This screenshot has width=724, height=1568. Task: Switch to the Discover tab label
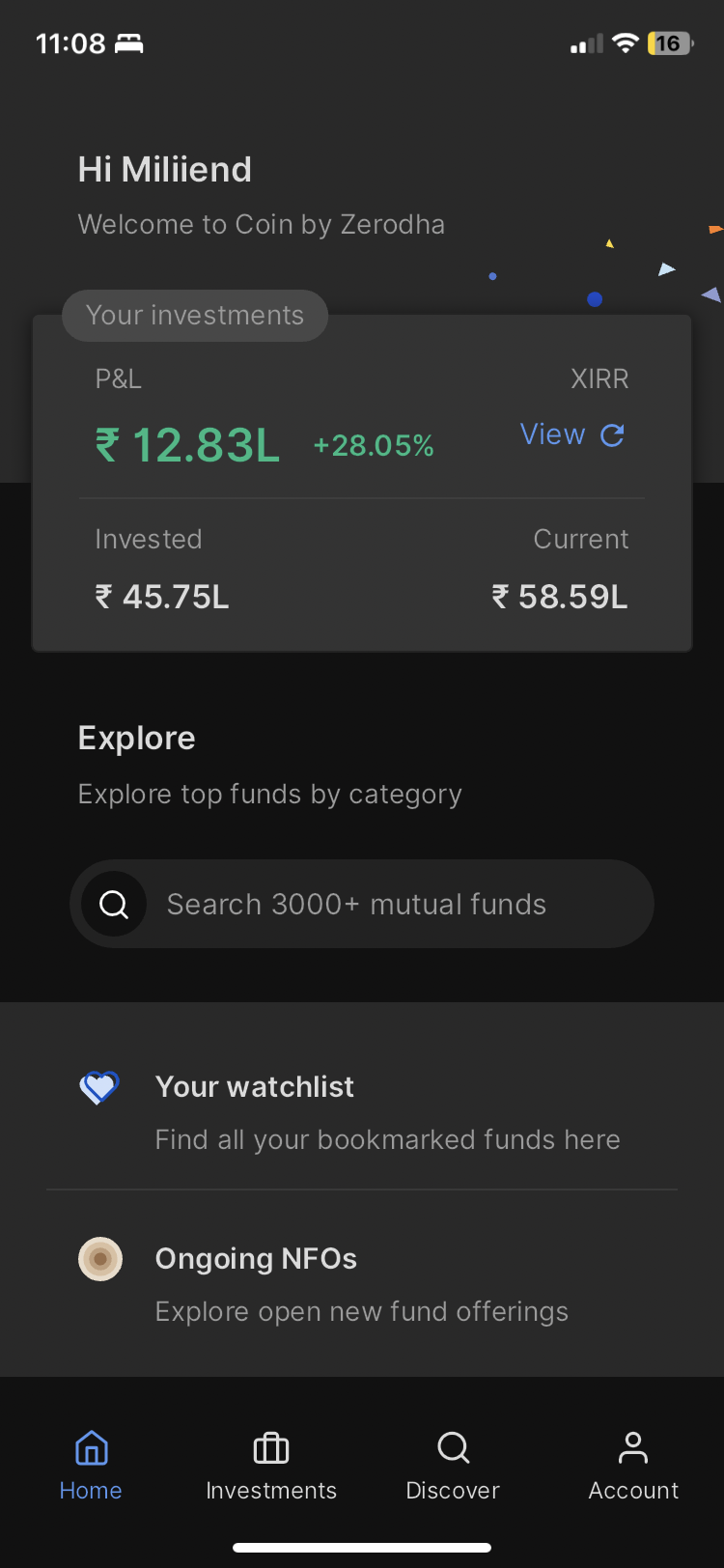tap(453, 1491)
